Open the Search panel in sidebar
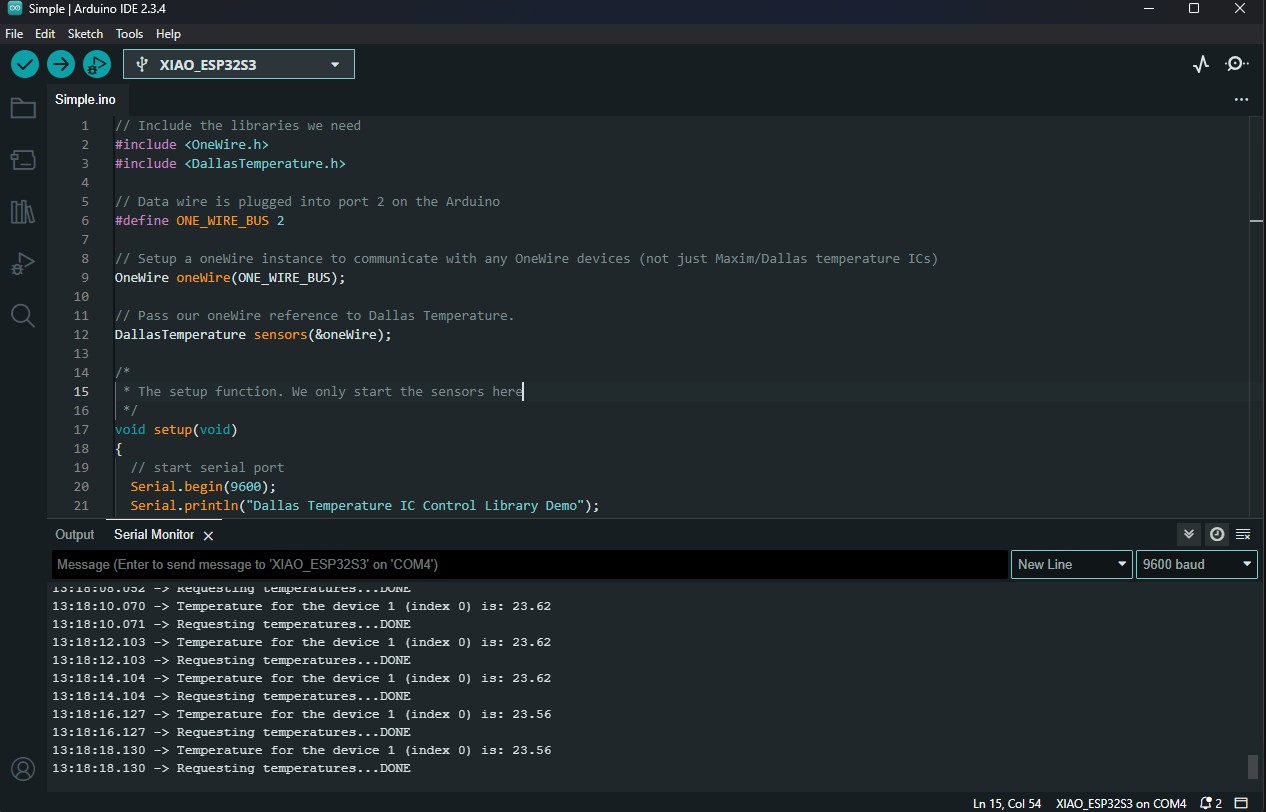1266x812 pixels. 23,316
